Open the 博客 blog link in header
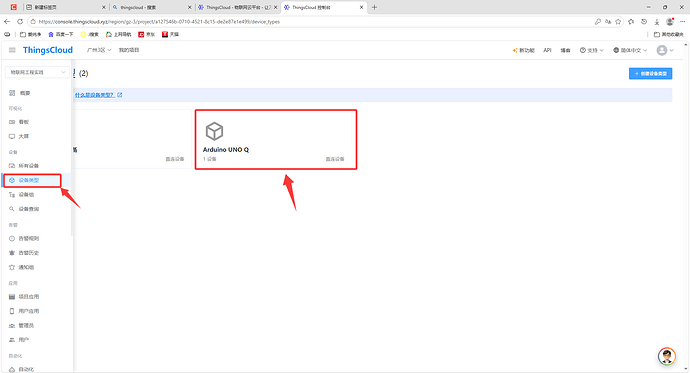This screenshot has height=373, width=690. click(565, 50)
